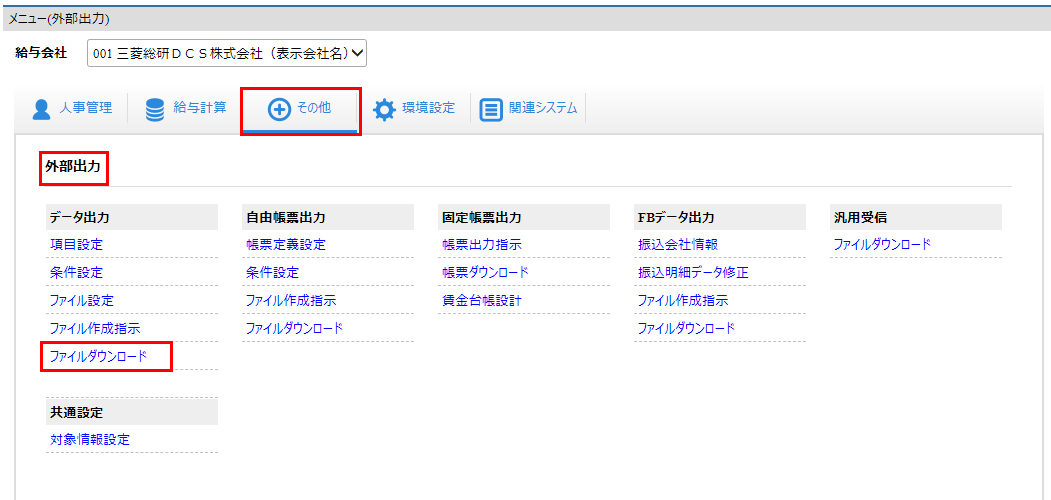Open ファイルダウンロード under 汎用受信
Image resolution: width=1051 pixels, height=500 pixels.
[882, 245]
